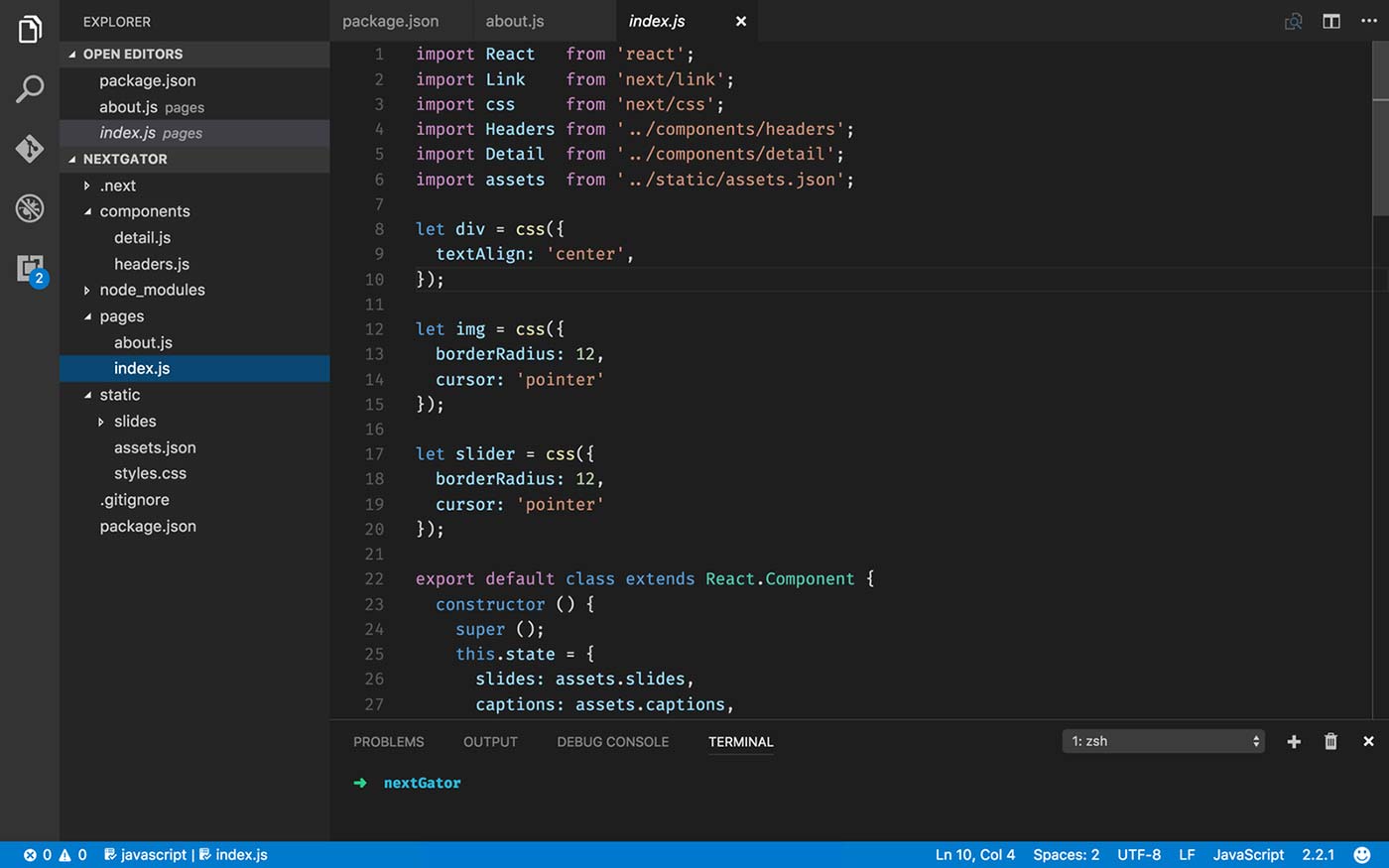Click the toggle panel layout icon
This screenshot has height=868, width=1389.
tap(1330, 20)
